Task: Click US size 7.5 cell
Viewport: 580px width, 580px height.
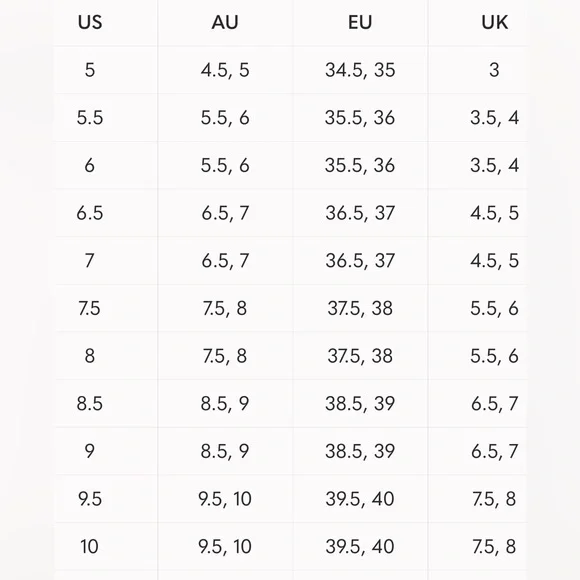Action: point(90,308)
